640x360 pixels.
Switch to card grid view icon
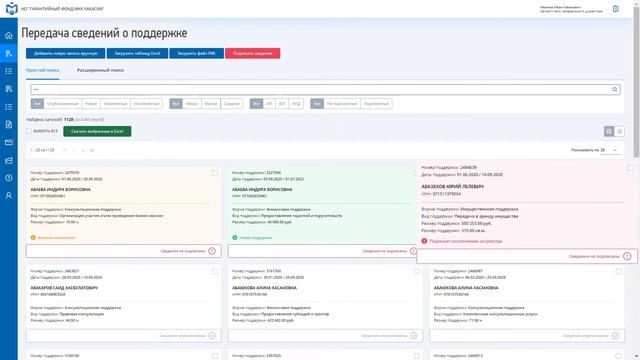[x=609, y=131]
